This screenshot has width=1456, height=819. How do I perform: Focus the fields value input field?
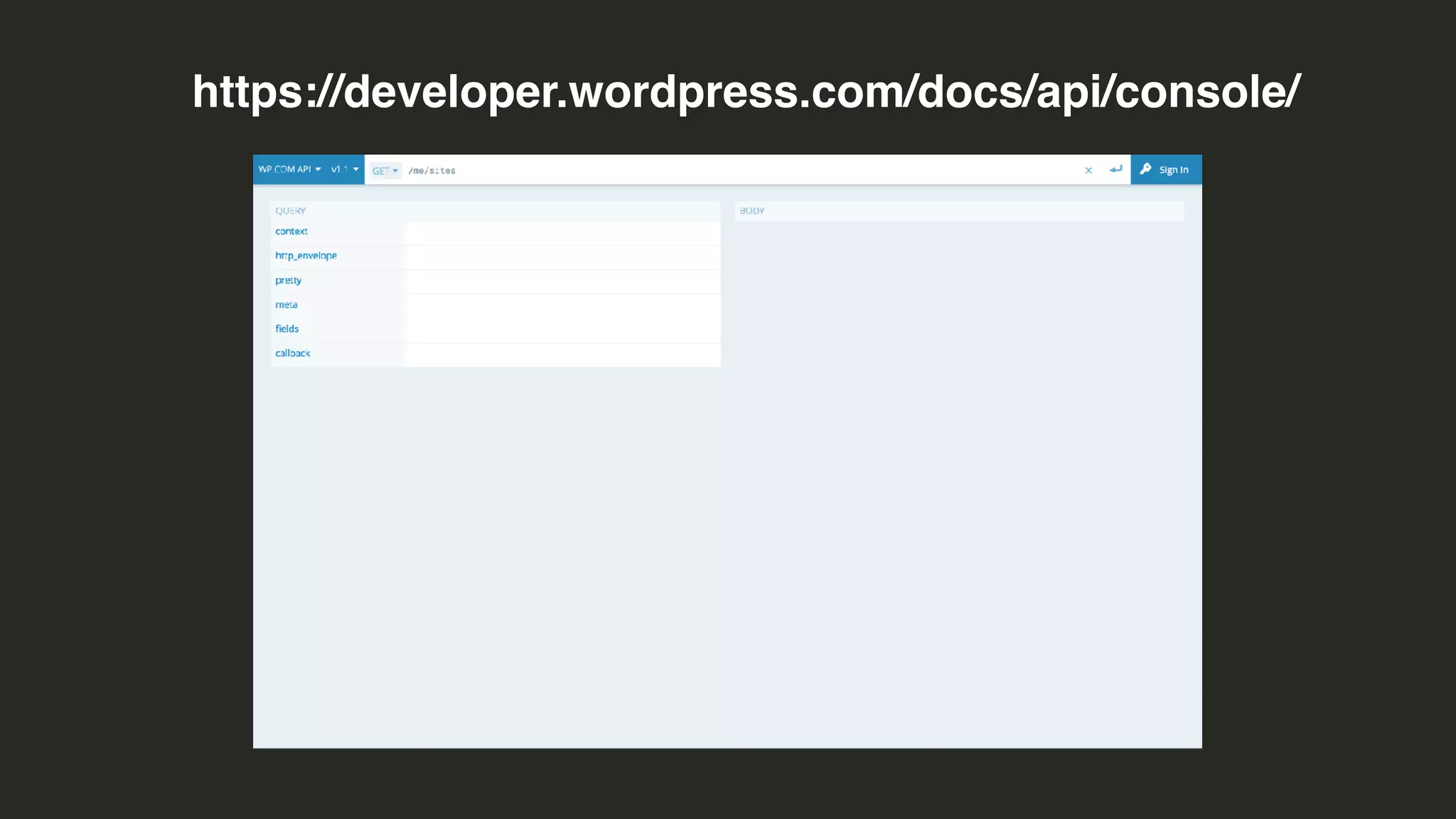coord(562,331)
